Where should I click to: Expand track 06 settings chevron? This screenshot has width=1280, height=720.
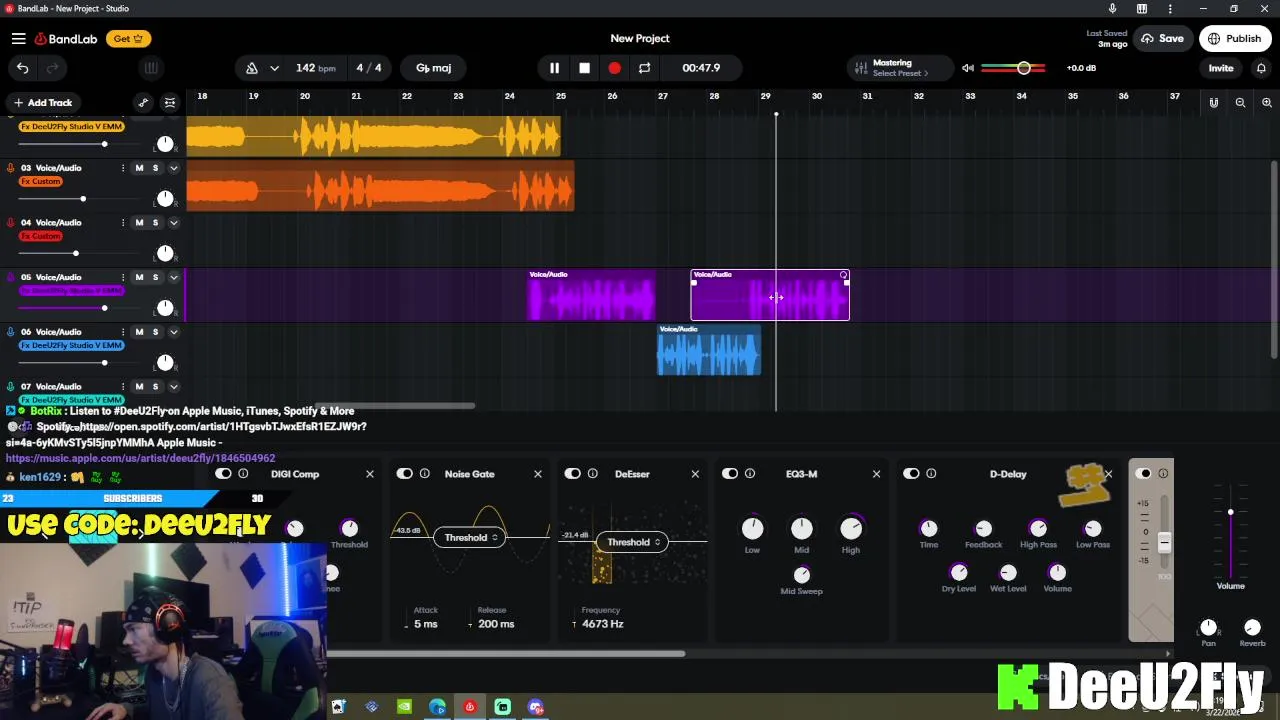(173, 332)
